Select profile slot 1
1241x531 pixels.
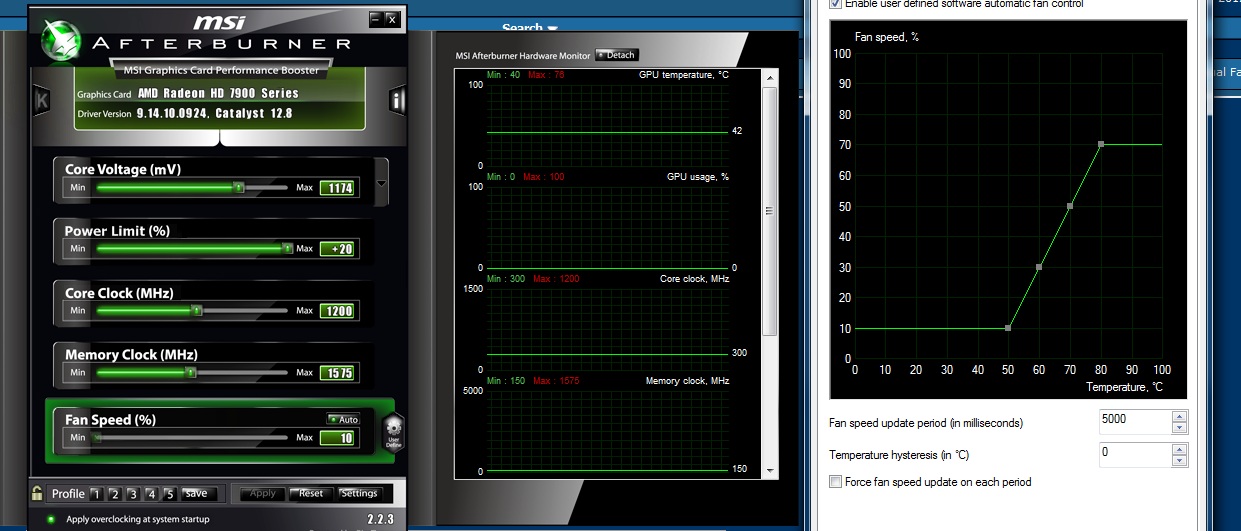click(95, 494)
